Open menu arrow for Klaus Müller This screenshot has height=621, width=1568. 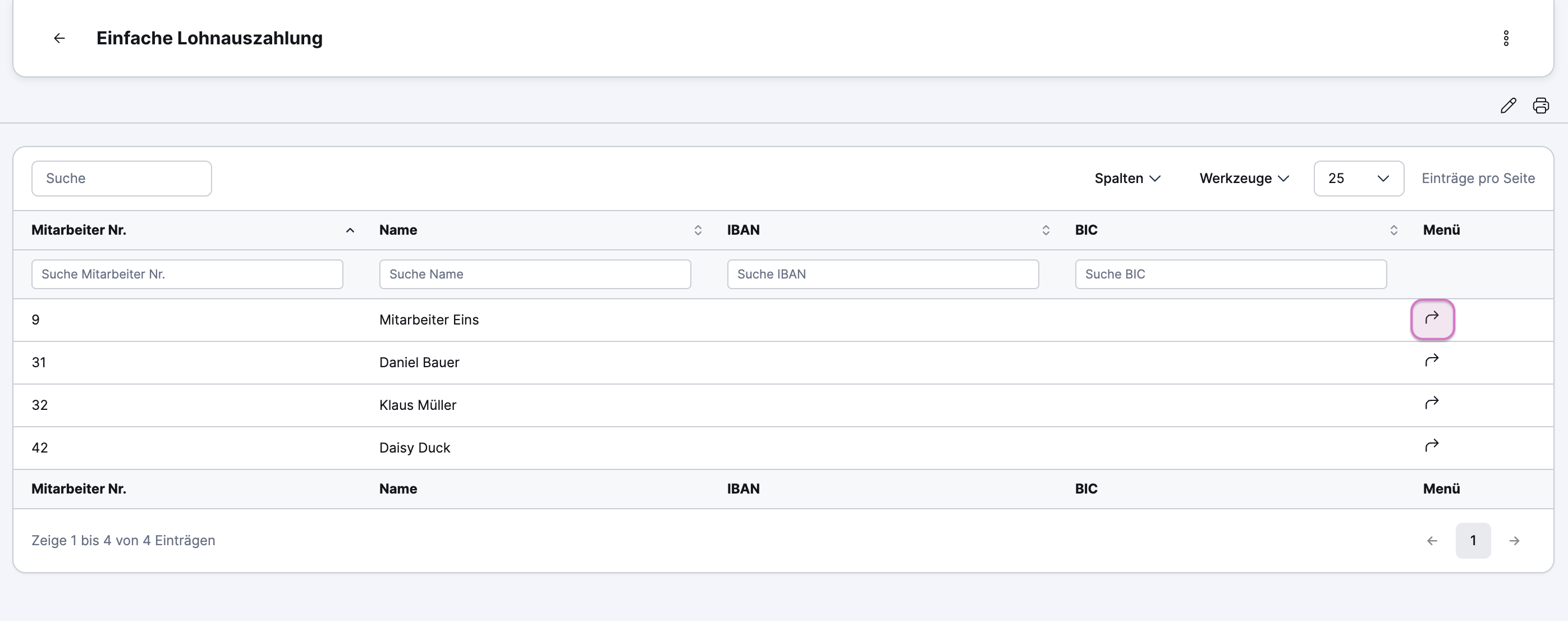click(x=1432, y=404)
